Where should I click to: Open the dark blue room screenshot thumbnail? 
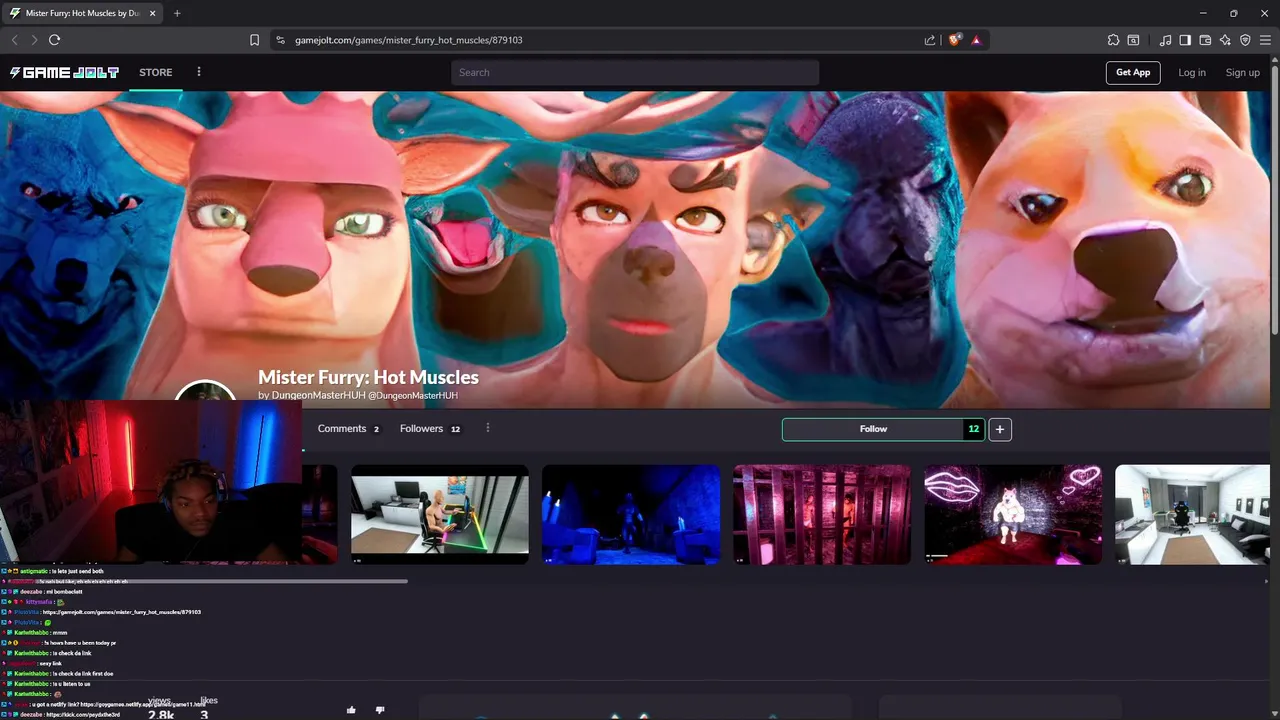pyautogui.click(x=631, y=514)
